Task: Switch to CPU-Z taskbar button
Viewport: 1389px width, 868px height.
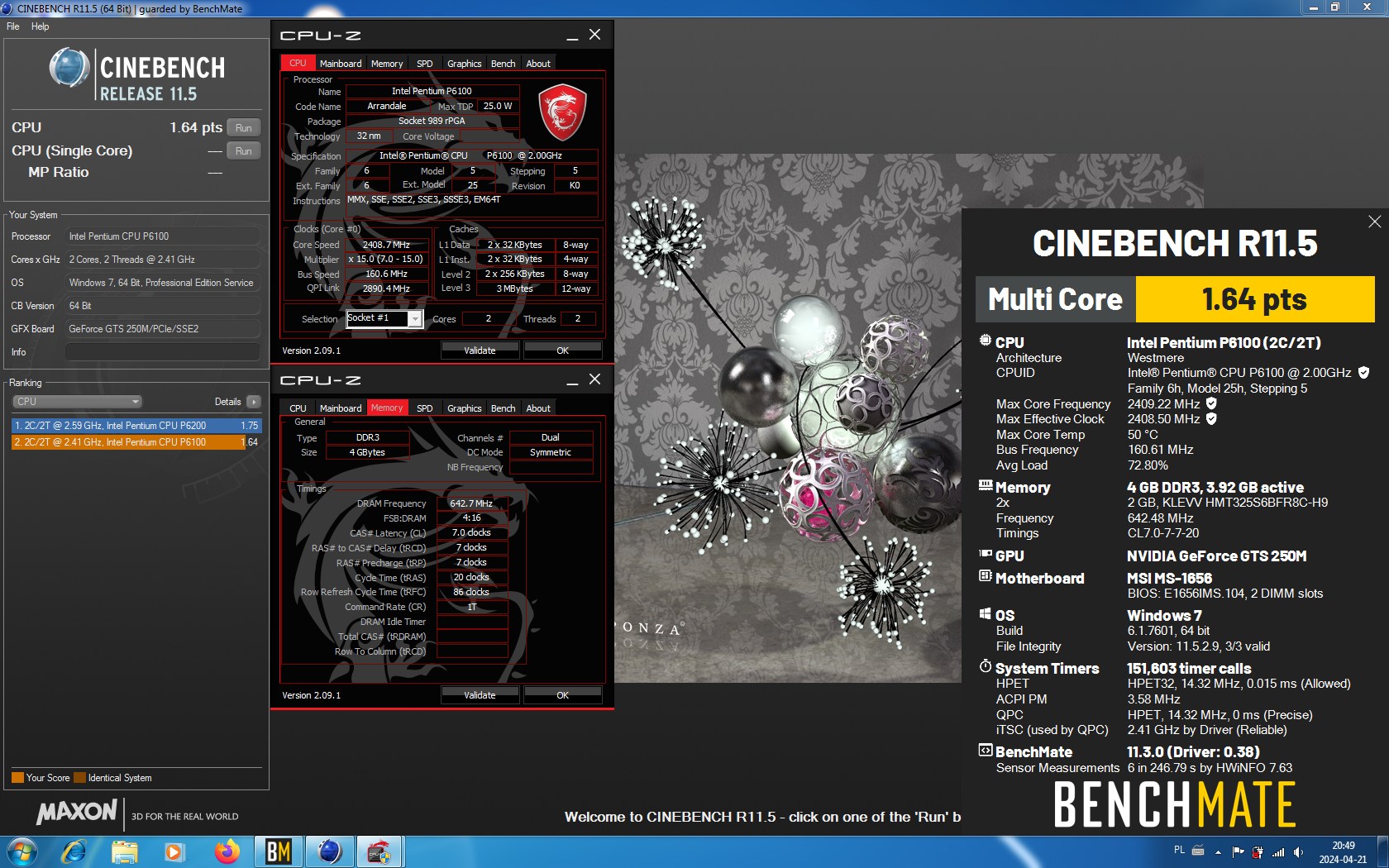Action: click(x=379, y=851)
